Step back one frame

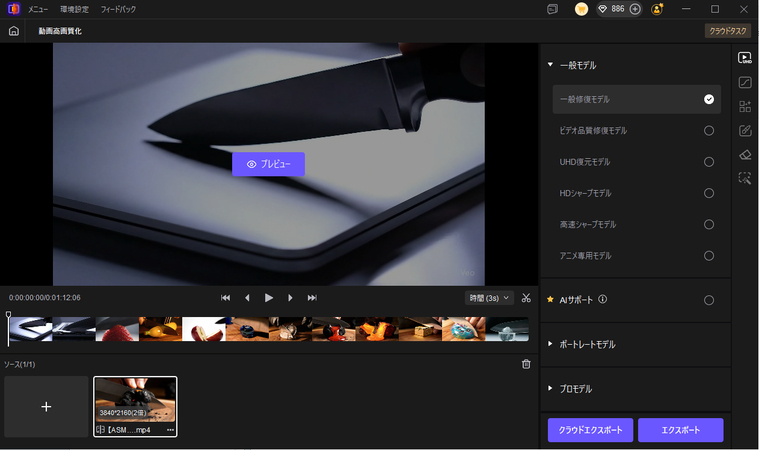point(247,298)
